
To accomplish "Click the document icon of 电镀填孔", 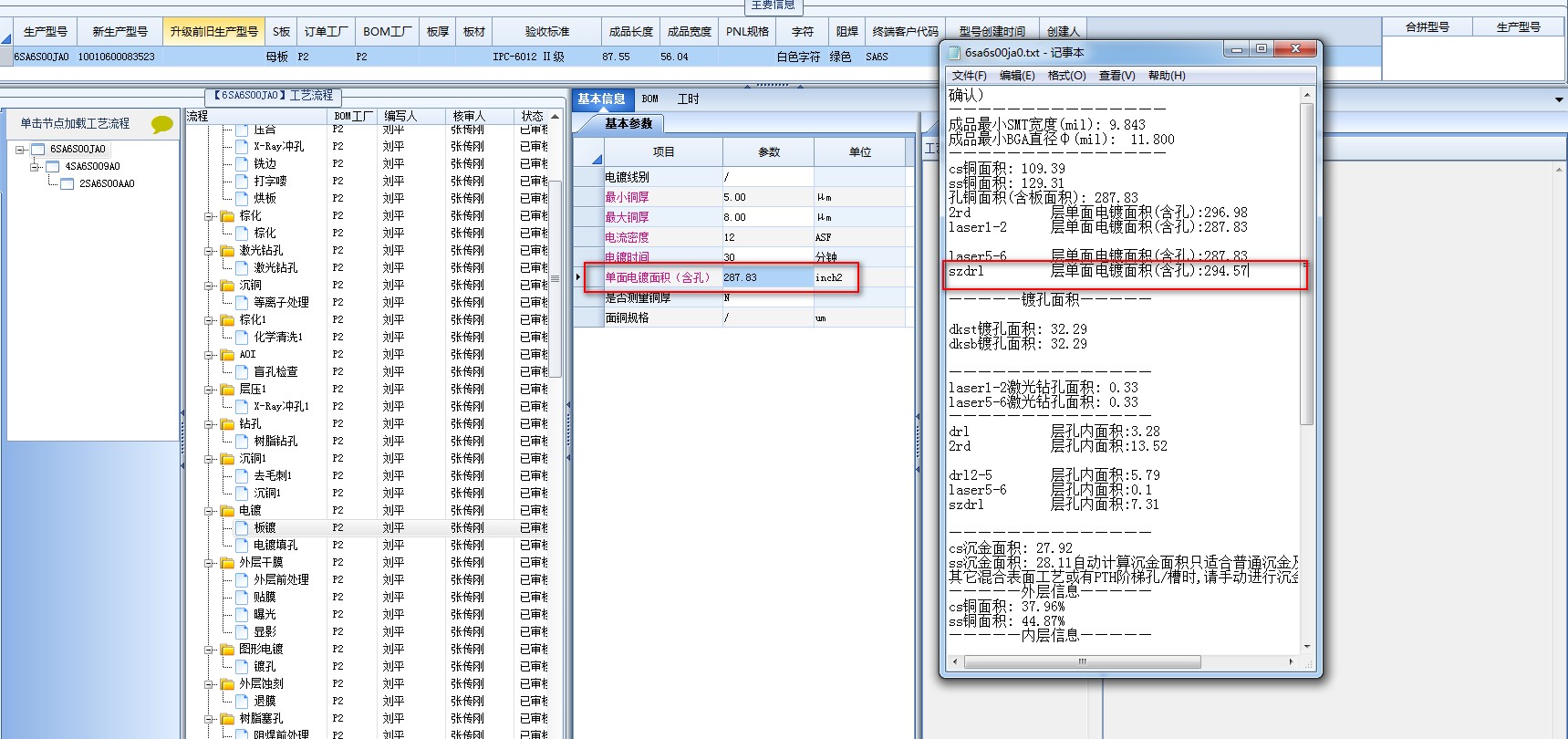I will click(243, 546).
